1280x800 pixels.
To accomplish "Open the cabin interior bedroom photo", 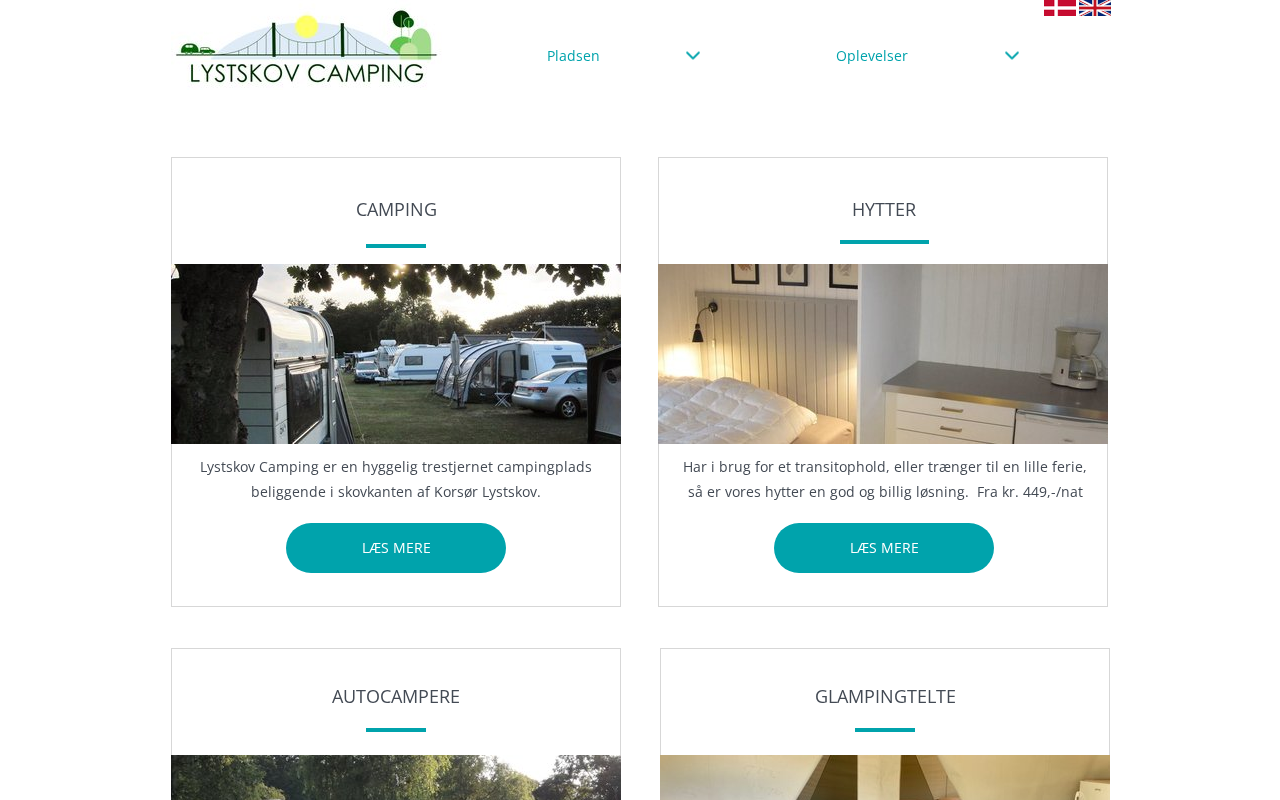I will [x=883, y=354].
